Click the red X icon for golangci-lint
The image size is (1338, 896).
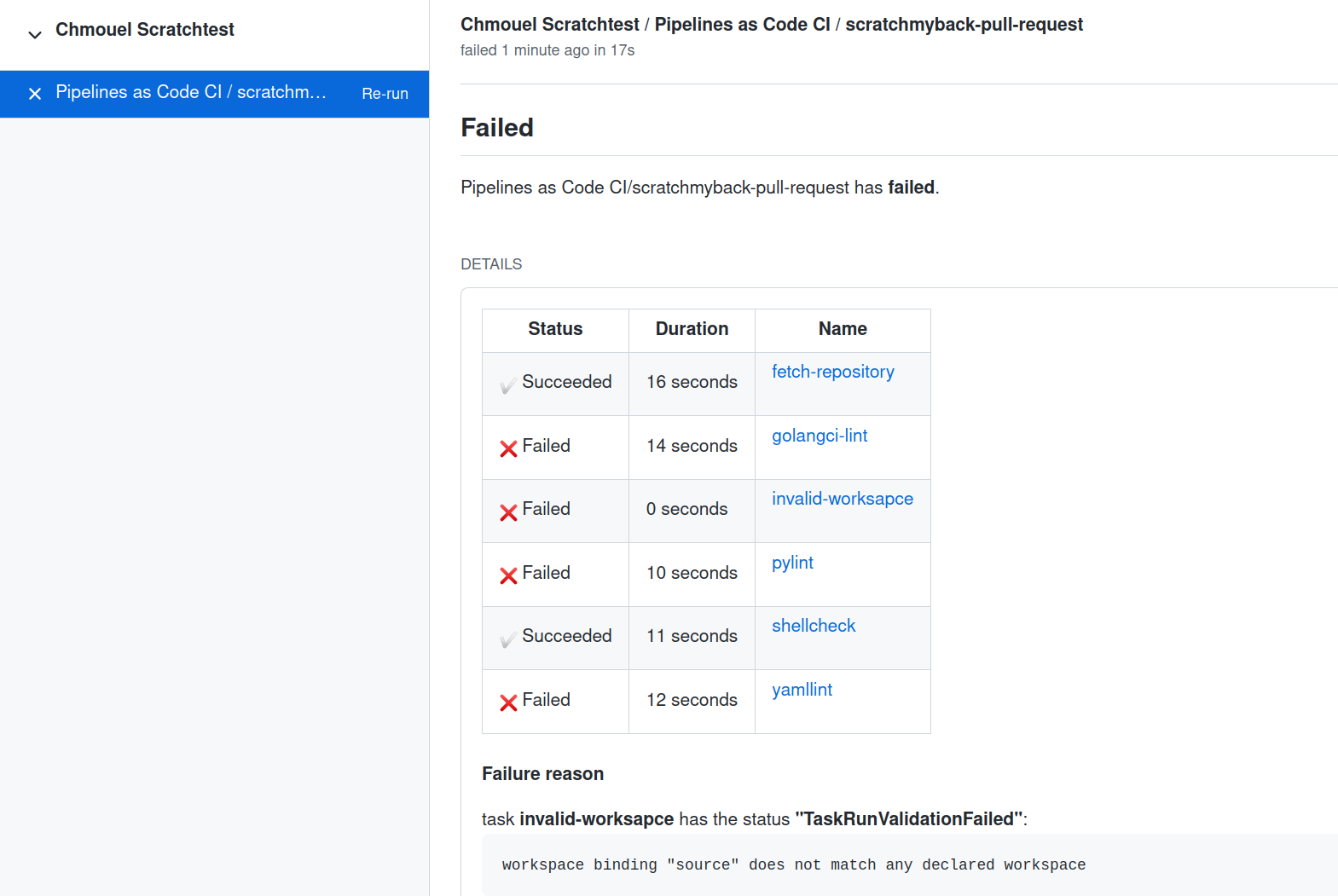click(508, 448)
